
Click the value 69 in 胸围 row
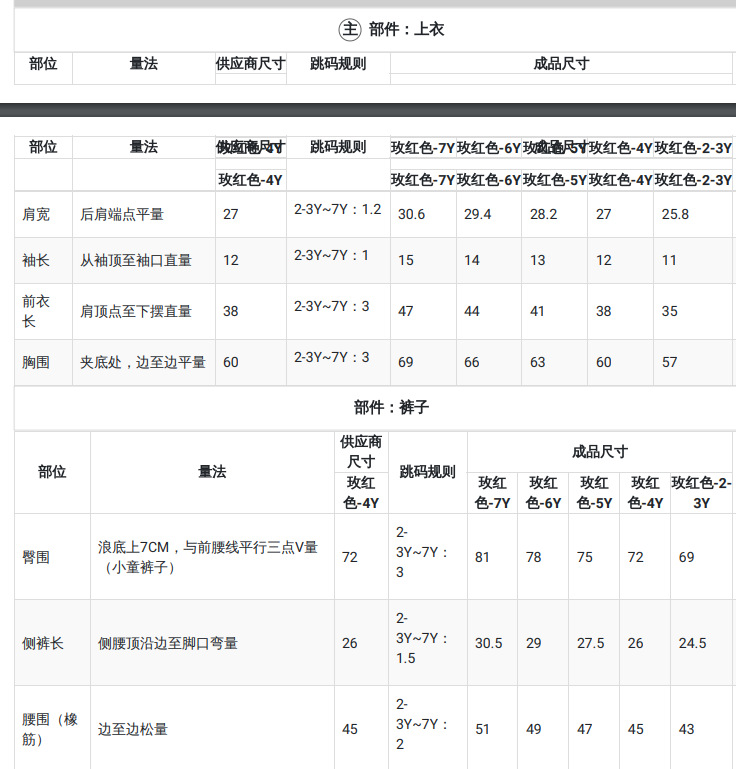(406, 362)
